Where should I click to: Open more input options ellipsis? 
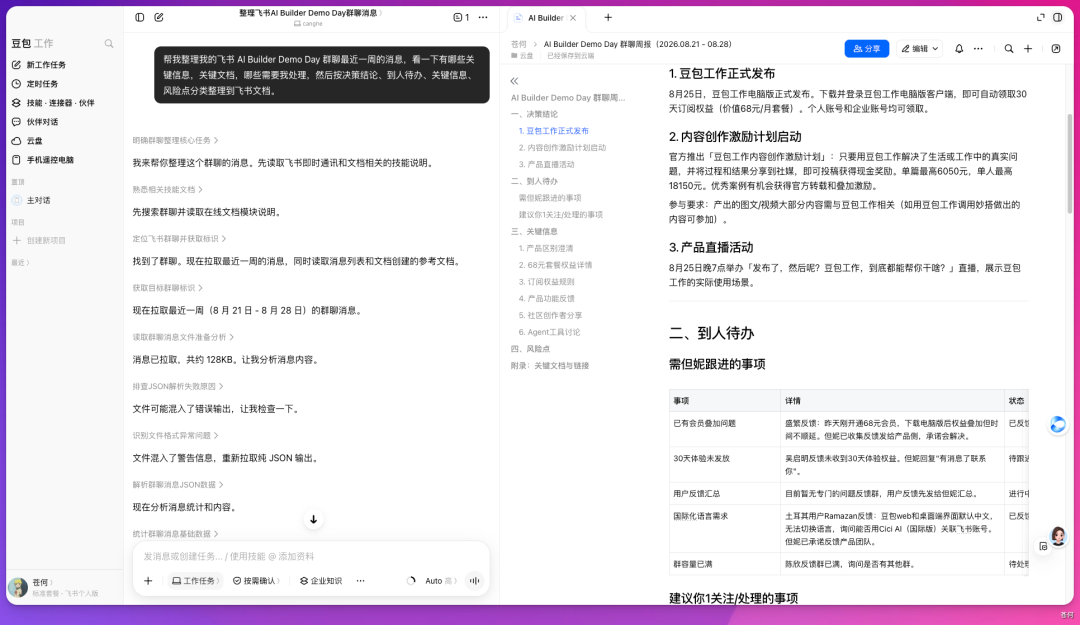point(360,581)
